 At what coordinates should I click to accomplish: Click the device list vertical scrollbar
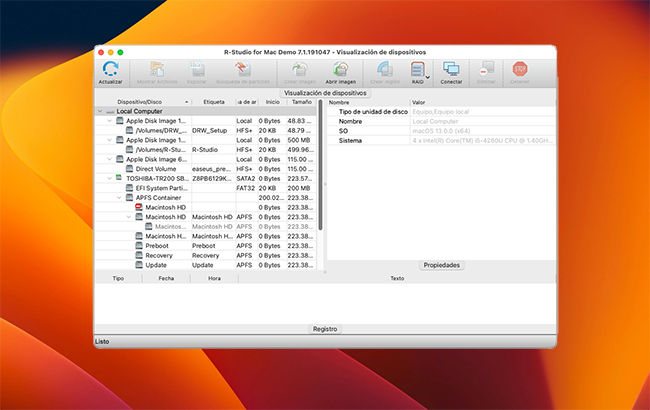320,166
